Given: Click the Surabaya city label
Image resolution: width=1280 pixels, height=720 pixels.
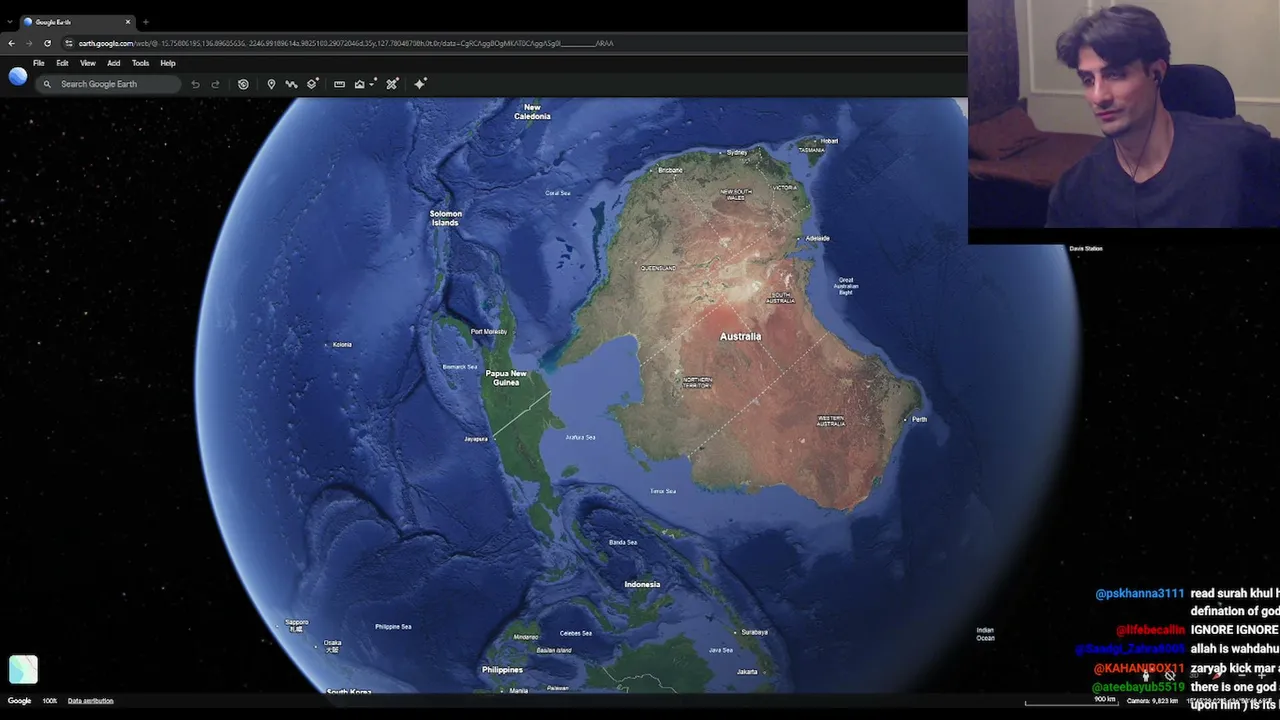Looking at the screenshot, I should [x=754, y=632].
